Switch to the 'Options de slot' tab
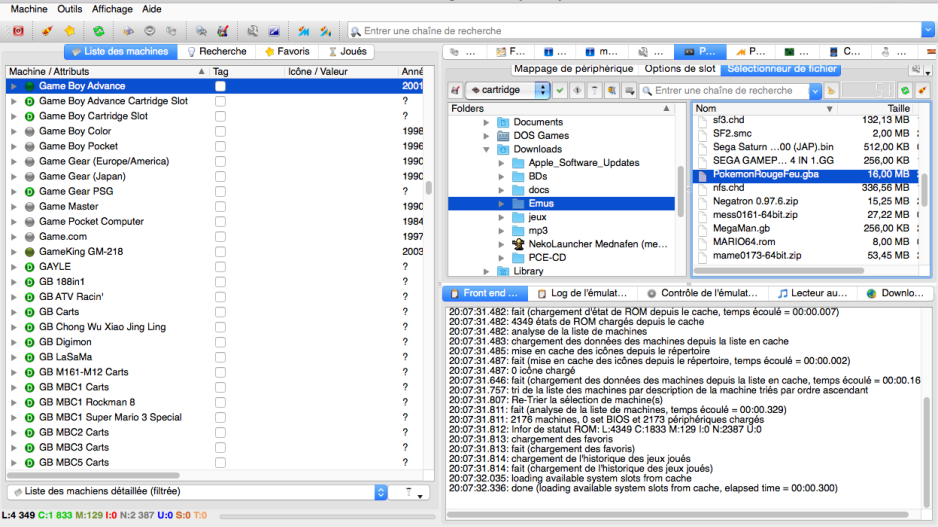938x527 pixels. tap(679, 69)
